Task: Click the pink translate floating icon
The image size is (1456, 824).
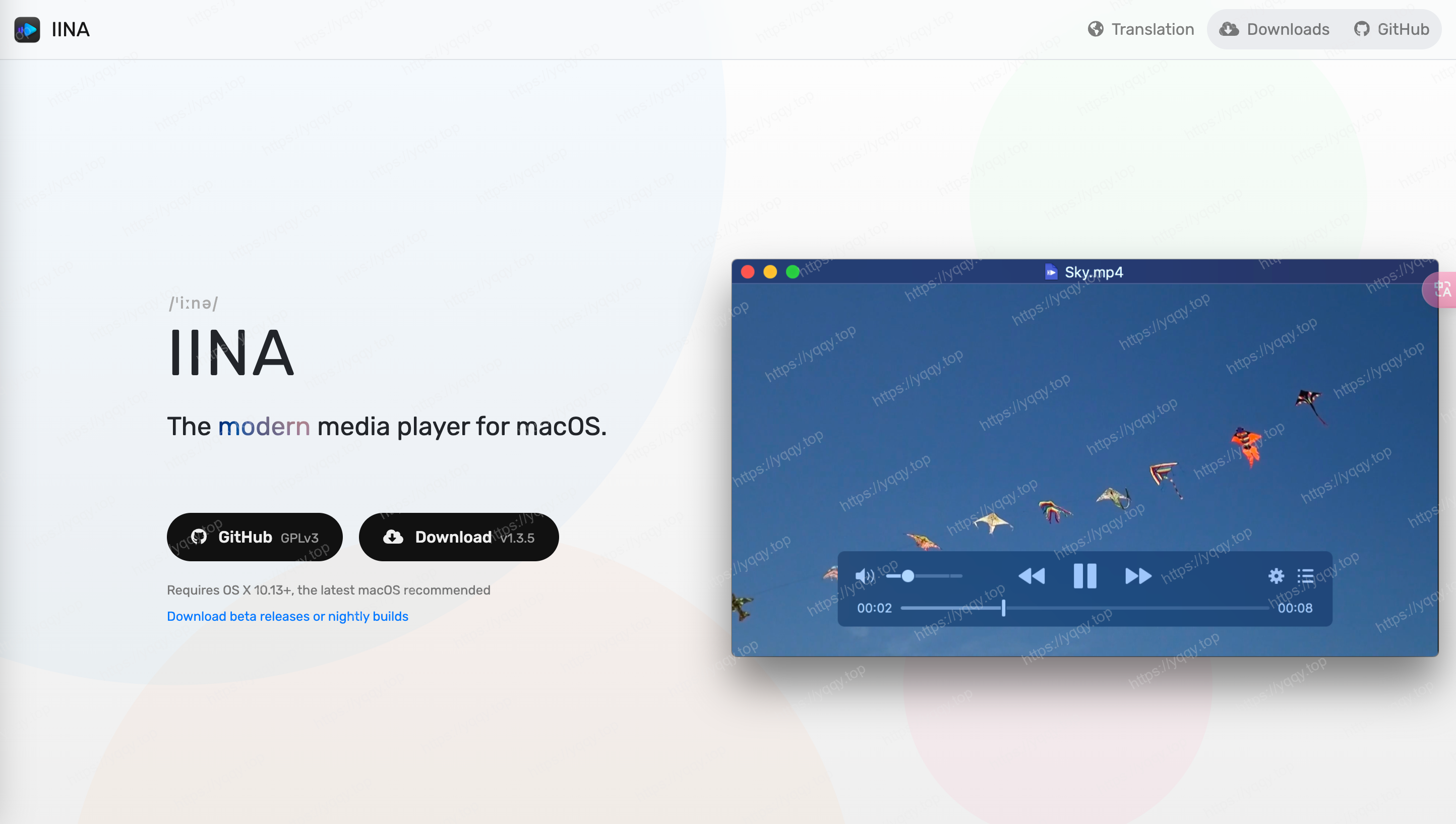Action: [1441, 290]
